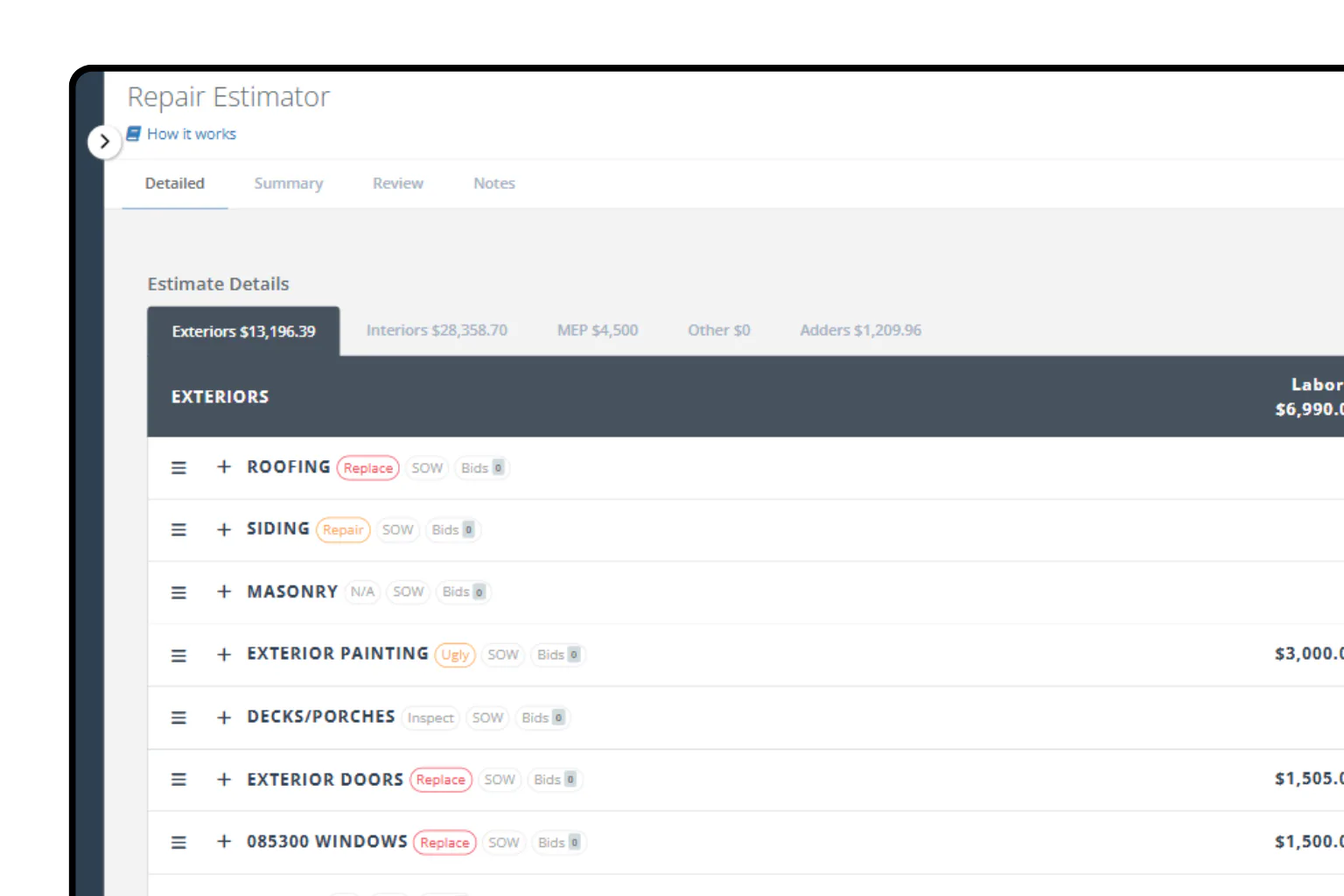The width and height of the screenshot is (1344, 896).
Task: Click the drag handle for Exterior Doors row
Action: [178, 780]
